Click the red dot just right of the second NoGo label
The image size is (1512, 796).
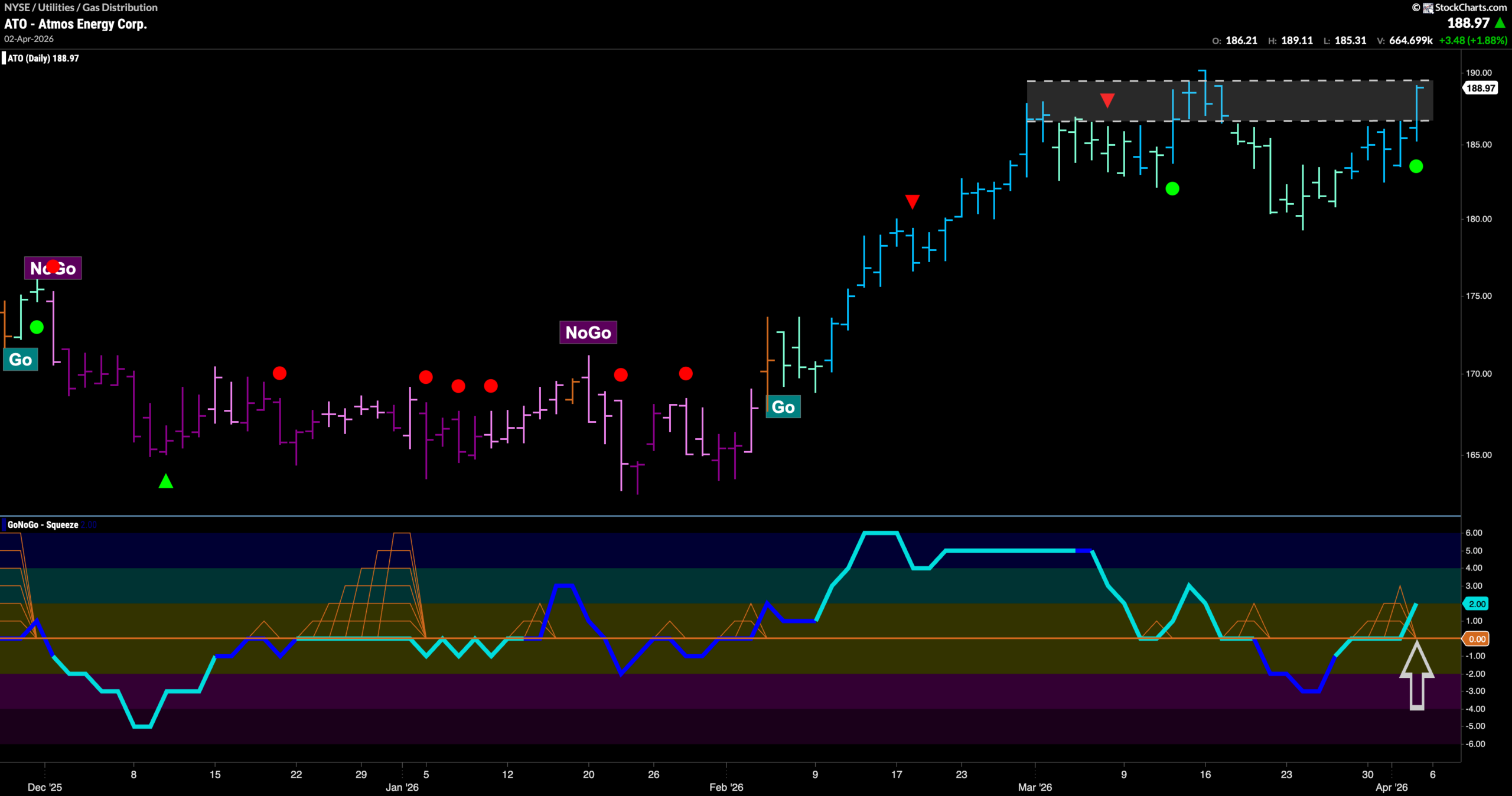pos(621,375)
